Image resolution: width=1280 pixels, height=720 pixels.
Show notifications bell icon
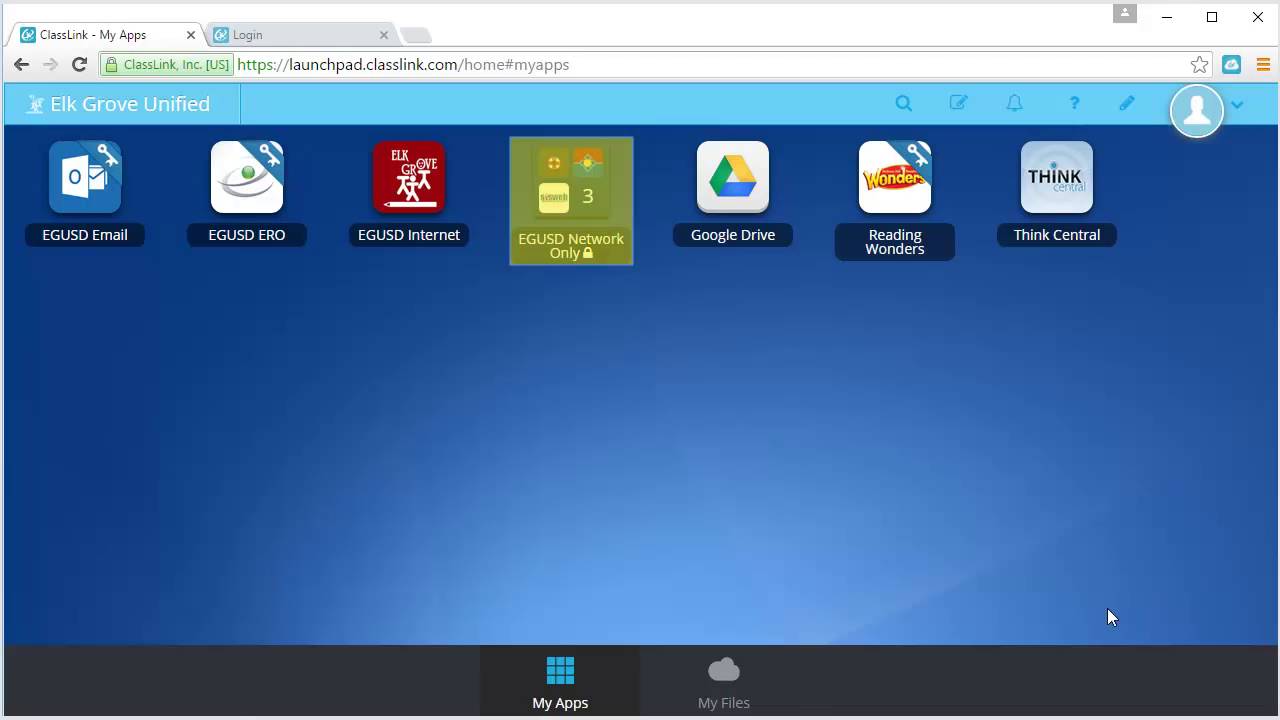click(x=1014, y=103)
